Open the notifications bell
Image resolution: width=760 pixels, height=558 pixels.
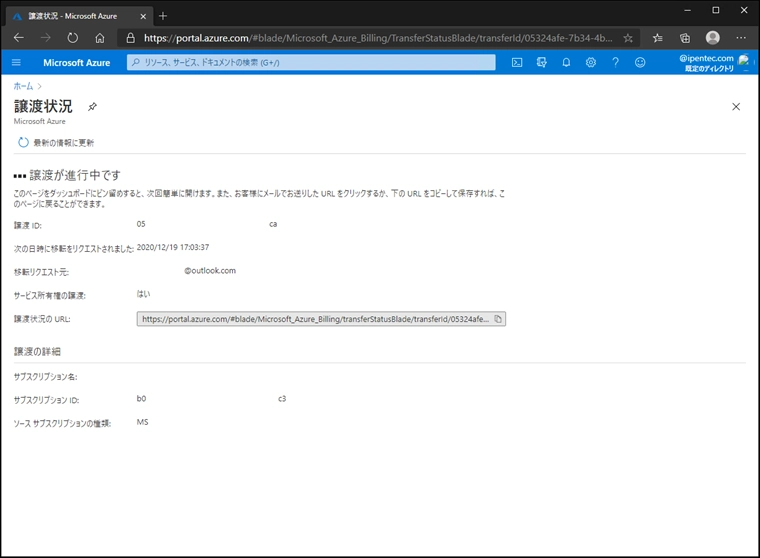566,63
